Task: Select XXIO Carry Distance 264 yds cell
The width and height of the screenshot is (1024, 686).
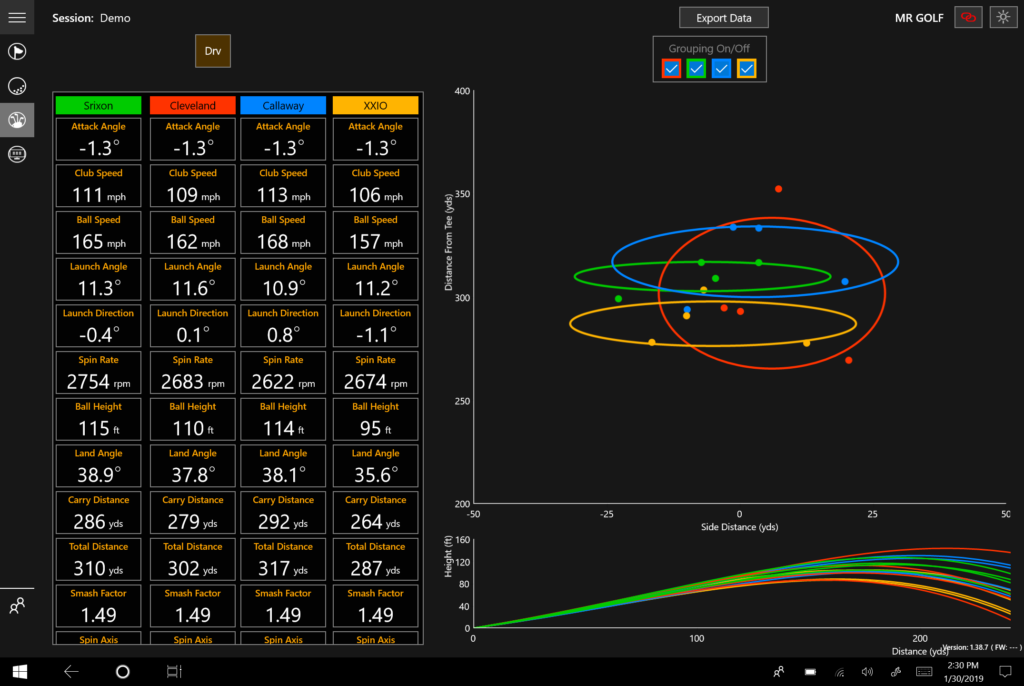Action: point(376,513)
